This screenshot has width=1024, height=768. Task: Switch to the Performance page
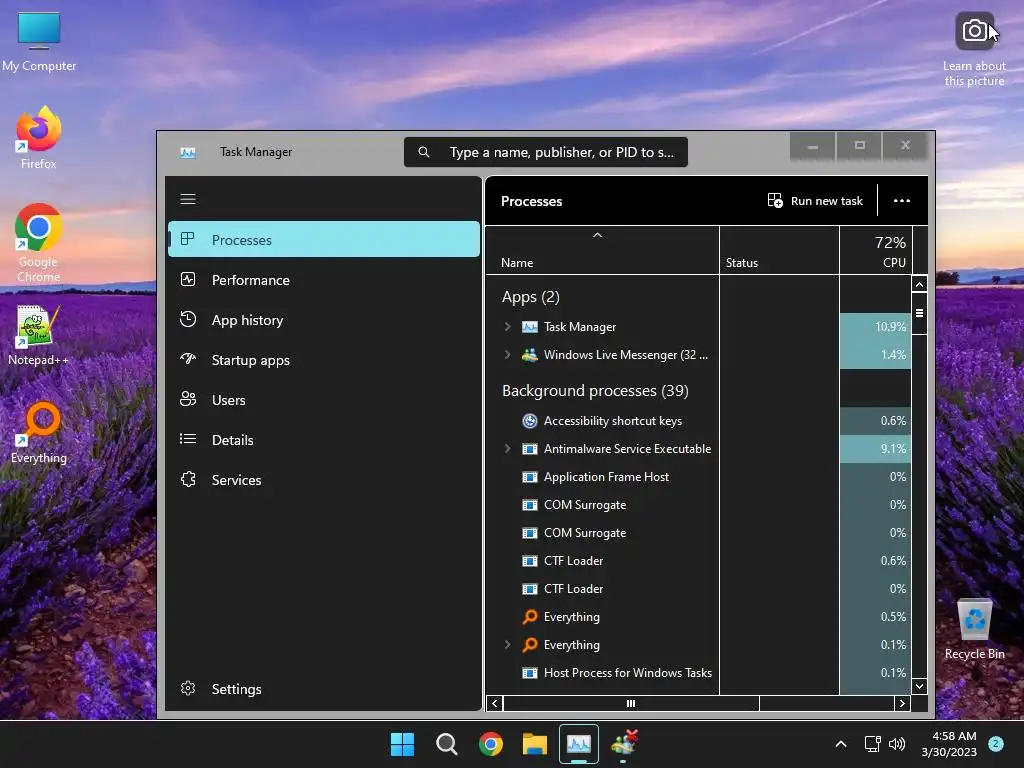[x=324, y=280]
